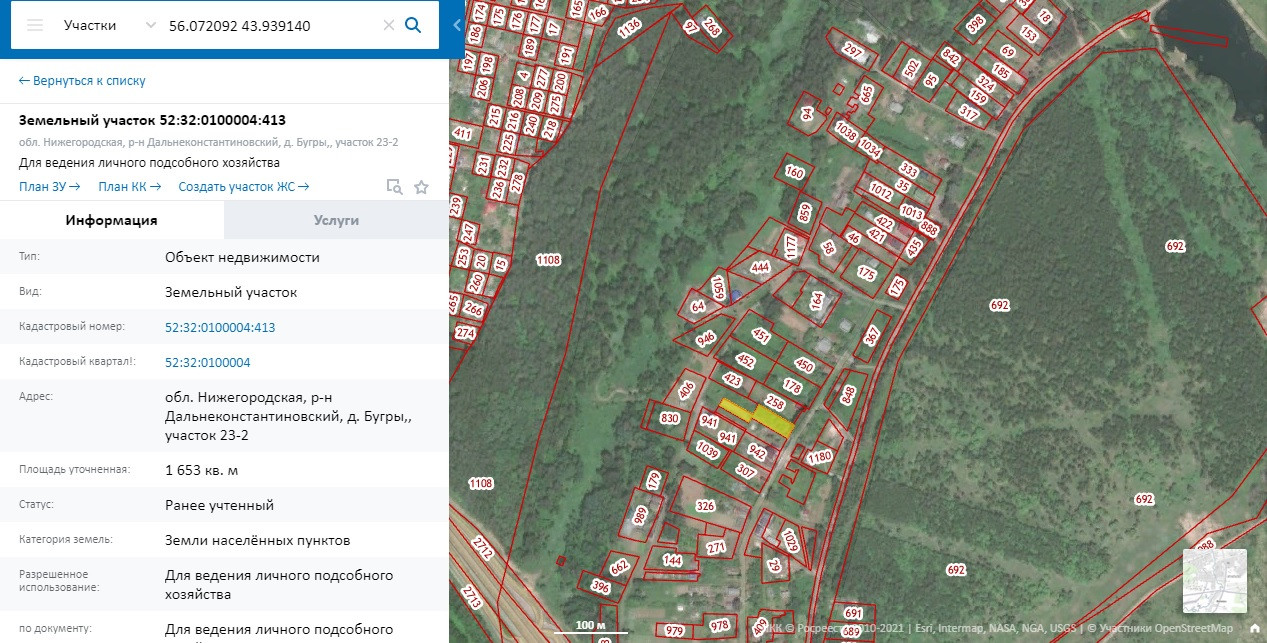Select parcel 271 on map
Image resolution: width=1267 pixels, height=643 pixels.
click(716, 548)
